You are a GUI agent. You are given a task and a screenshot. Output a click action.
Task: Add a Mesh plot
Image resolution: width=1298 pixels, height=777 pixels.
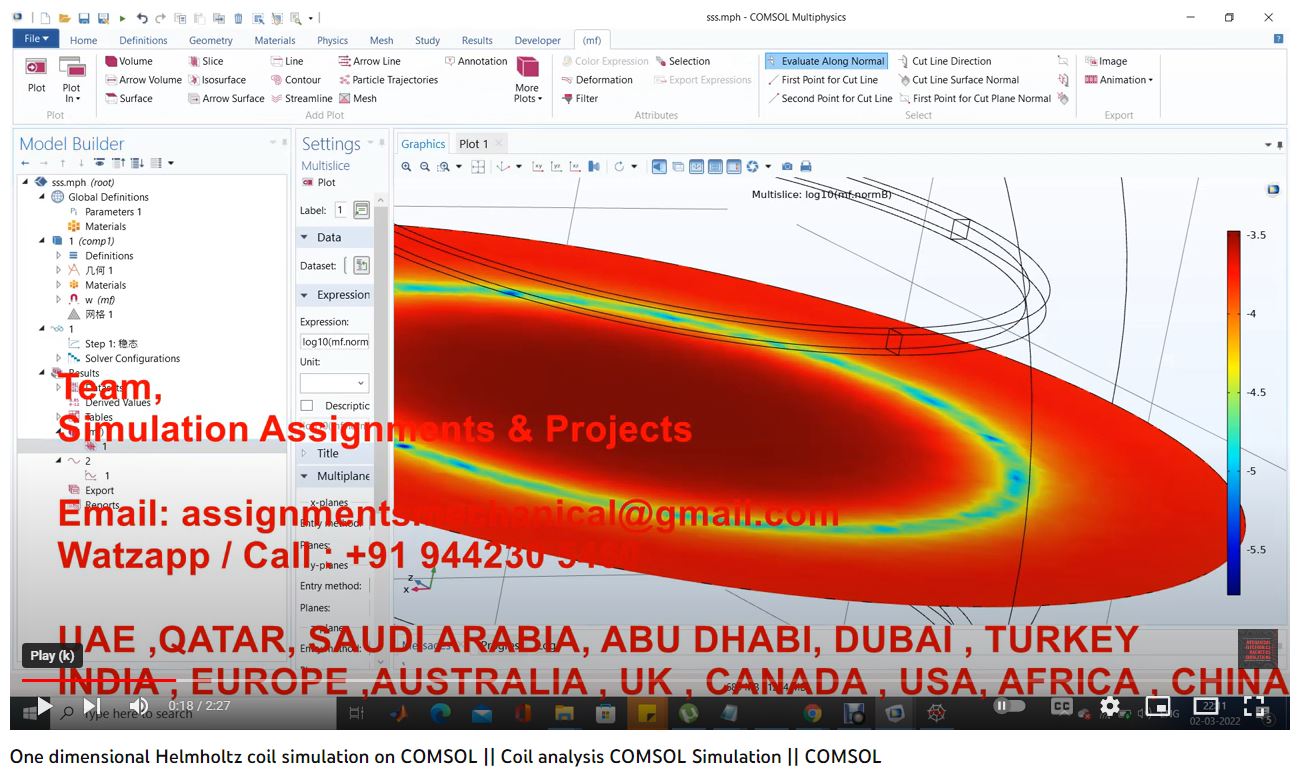tap(357, 98)
